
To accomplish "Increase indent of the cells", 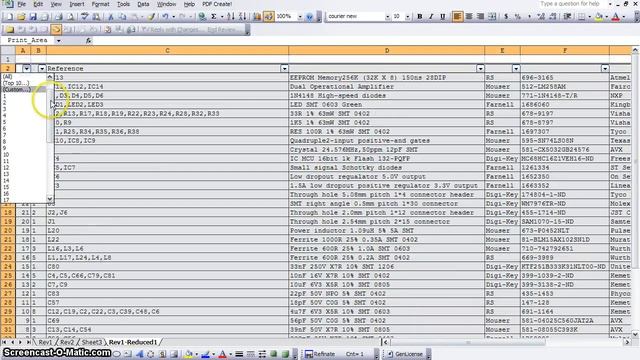I will 567,17.
